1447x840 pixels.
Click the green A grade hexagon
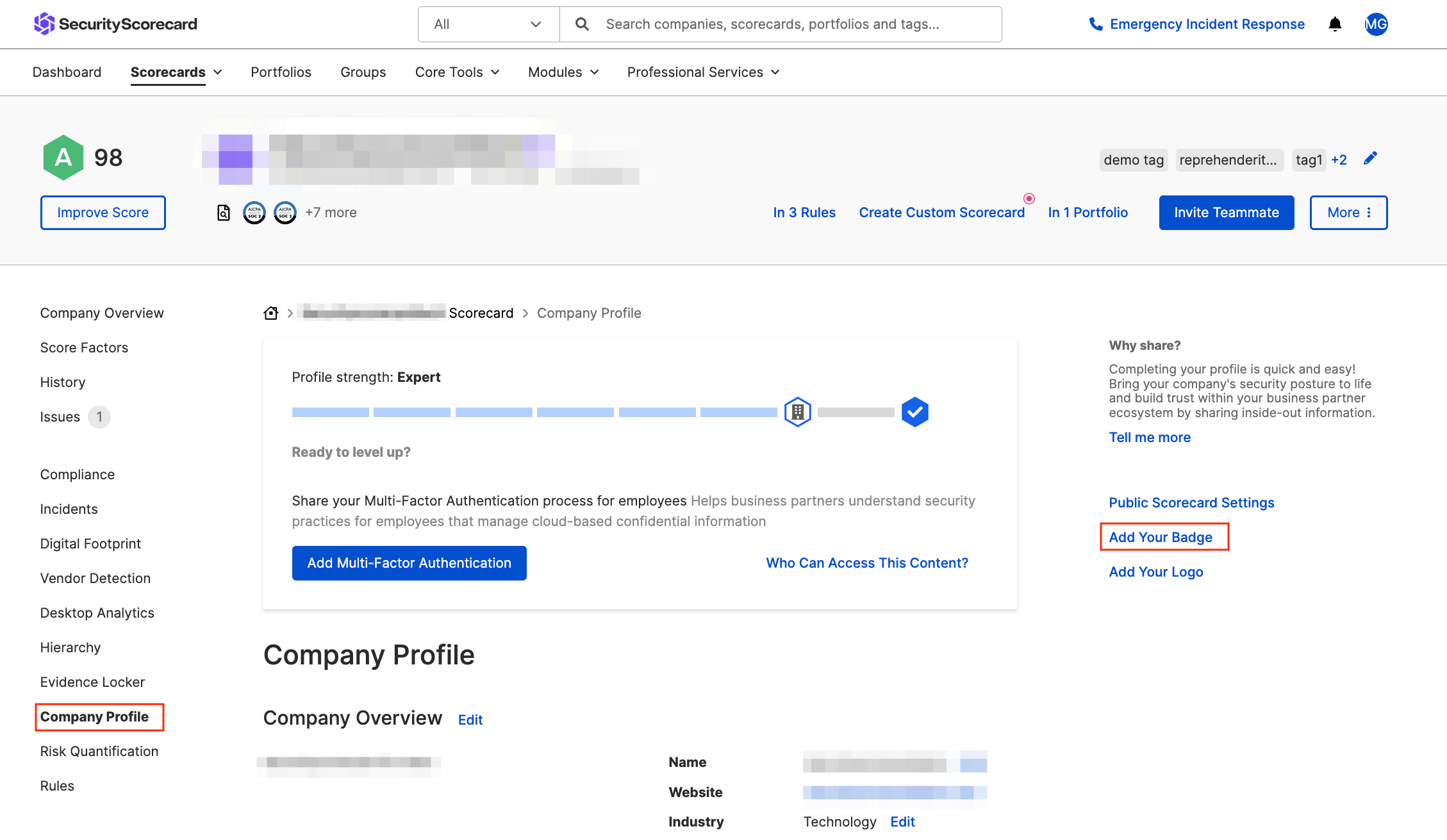63,157
